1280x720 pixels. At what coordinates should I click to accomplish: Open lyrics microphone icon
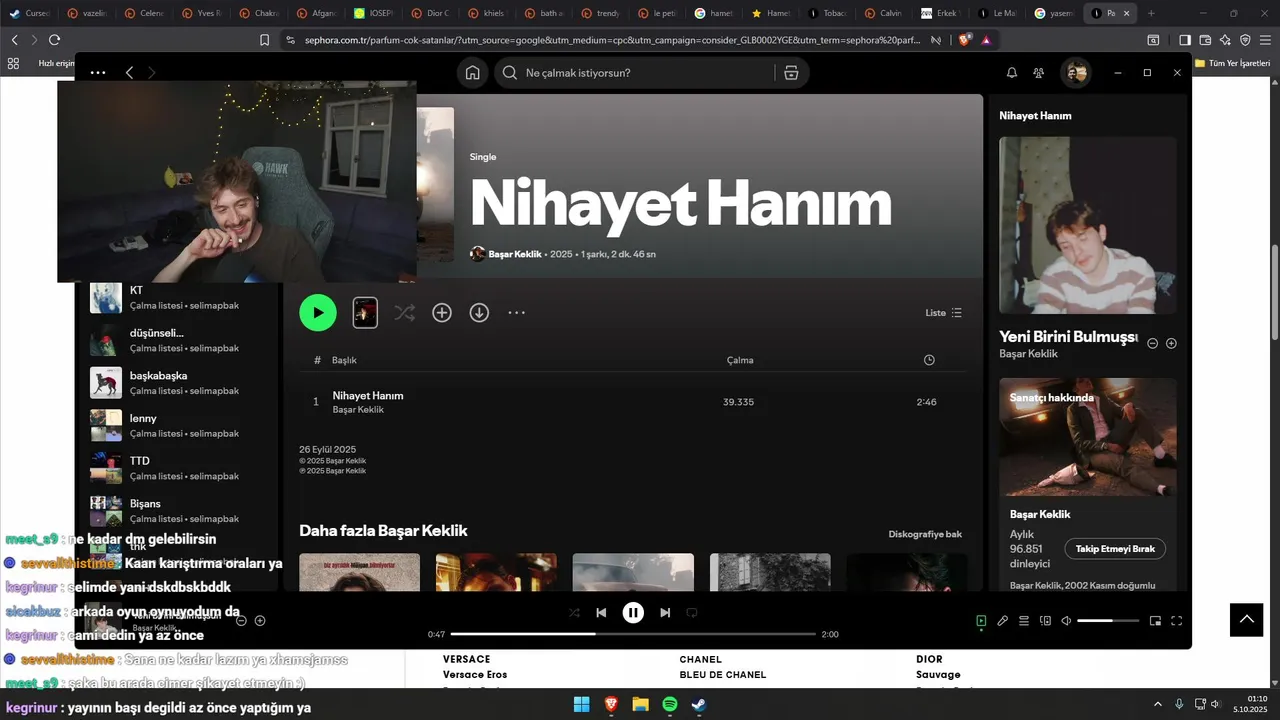(x=1002, y=621)
